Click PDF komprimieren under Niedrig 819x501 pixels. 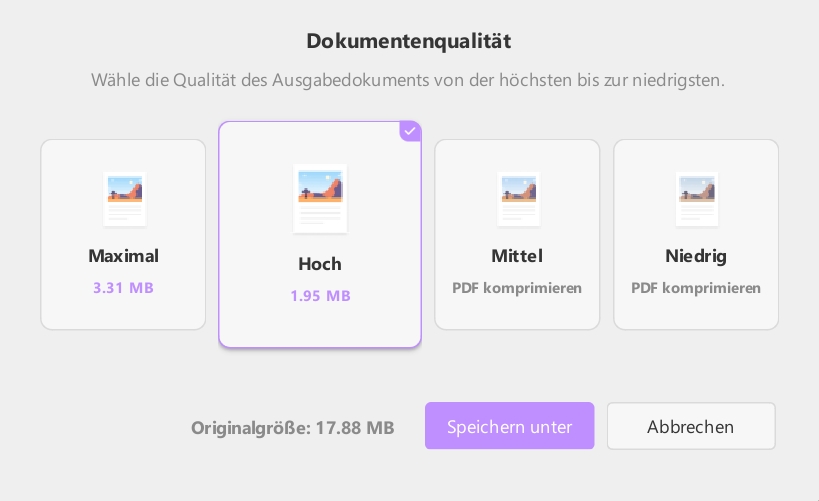696,288
